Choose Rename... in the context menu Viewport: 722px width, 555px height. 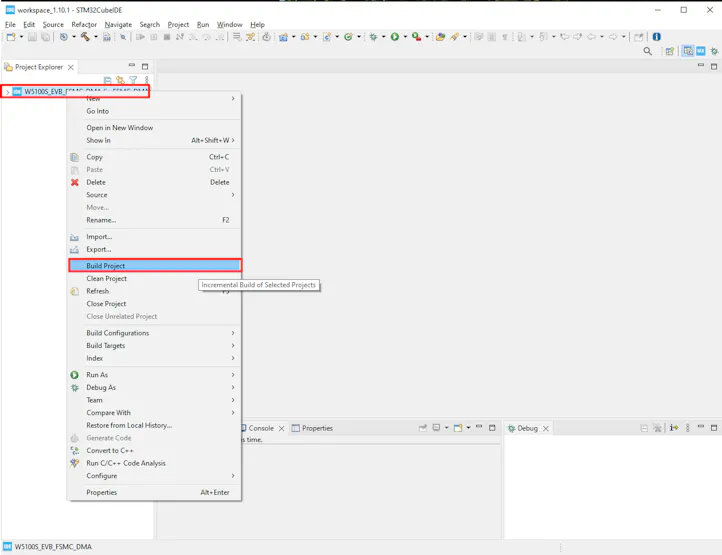(x=155, y=220)
